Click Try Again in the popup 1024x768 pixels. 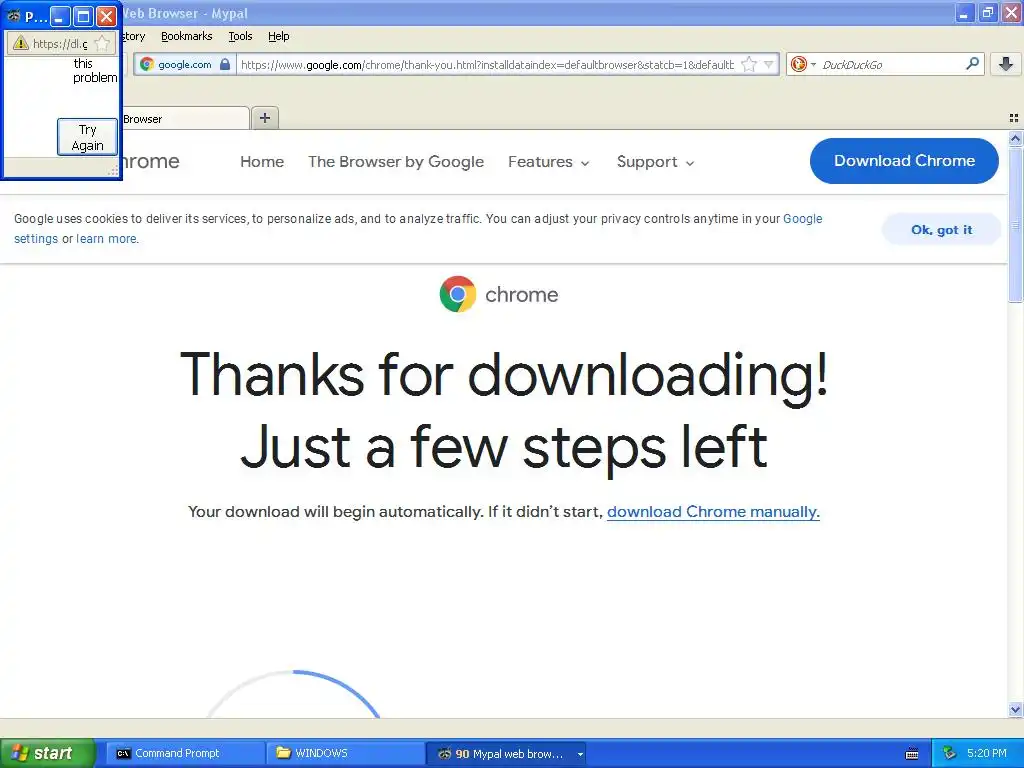point(87,137)
